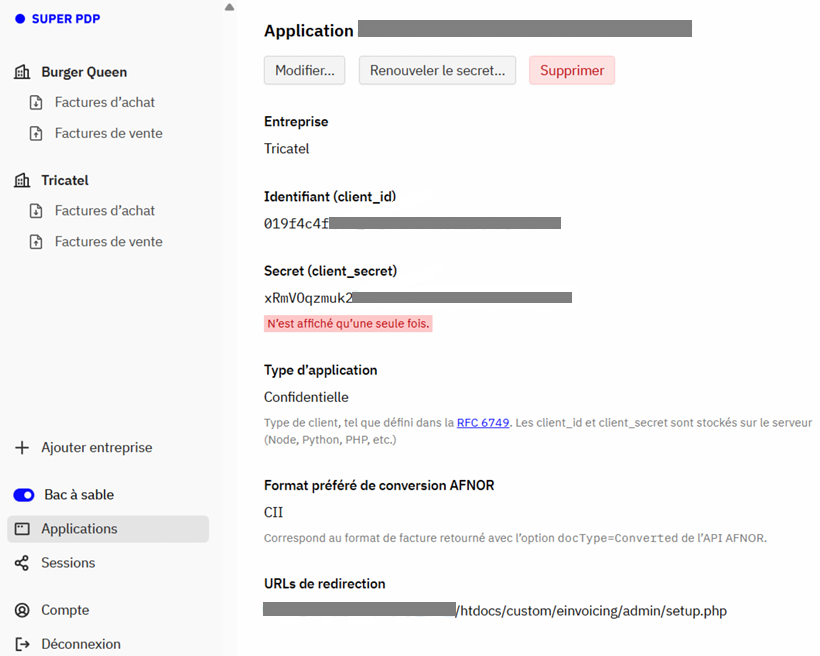Screen dimensions: 820x656
Task: Open the Applications menu item
Action: pyautogui.click(x=108, y=529)
